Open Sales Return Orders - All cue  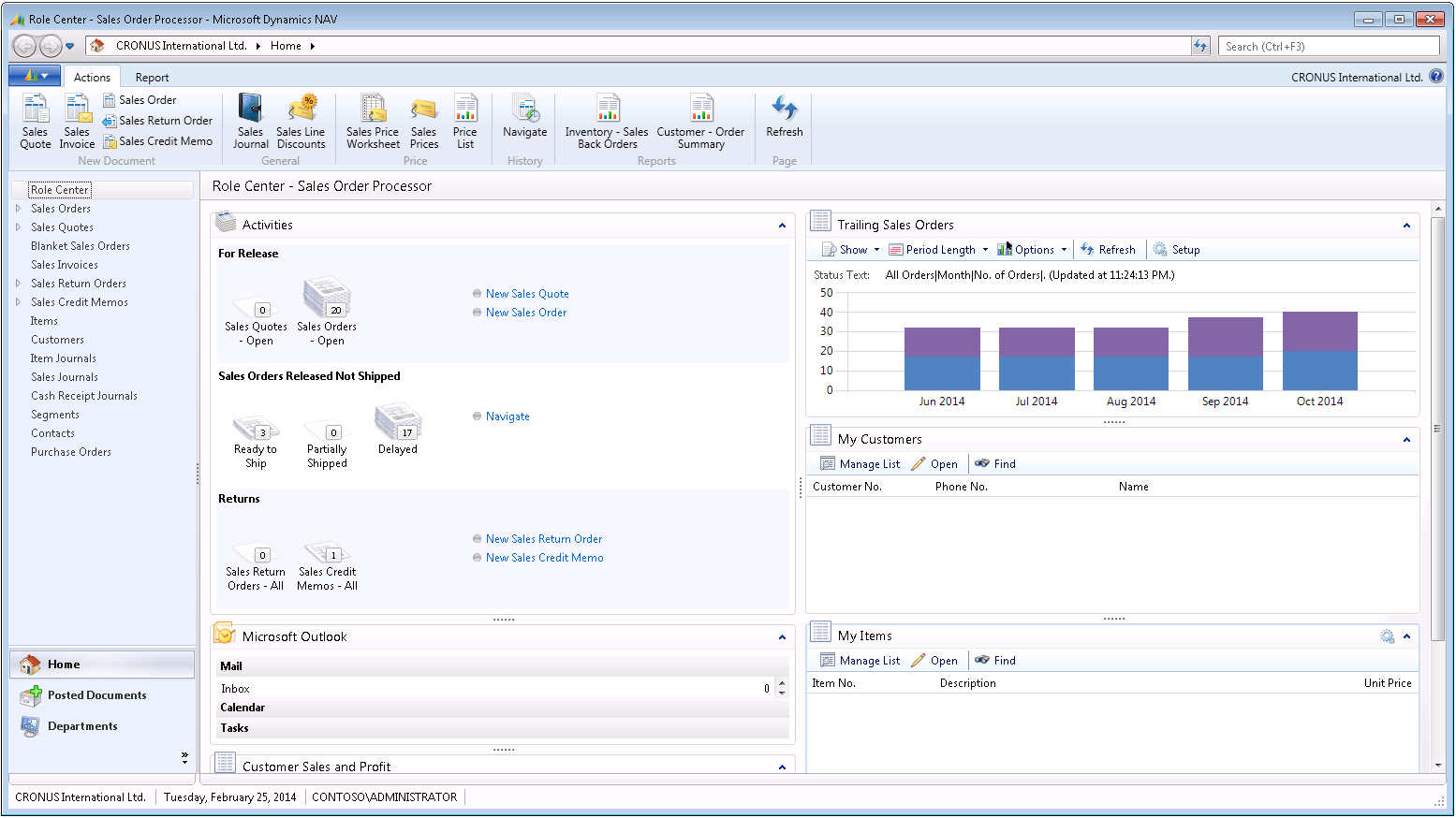pos(256,566)
